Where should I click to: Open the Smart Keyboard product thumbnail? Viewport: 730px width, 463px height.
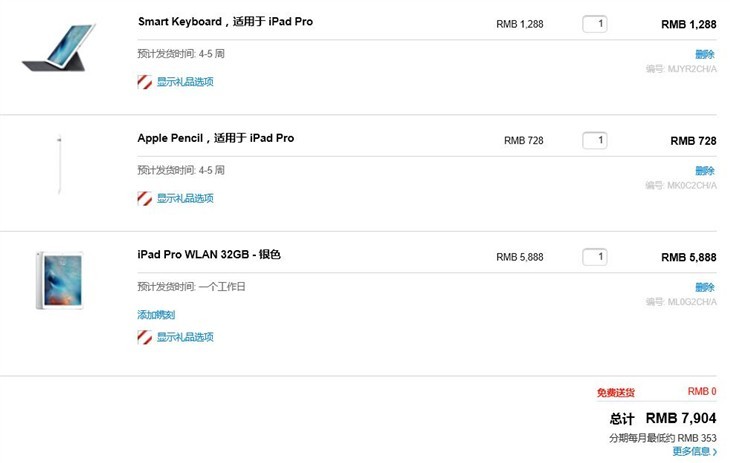(60, 48)
